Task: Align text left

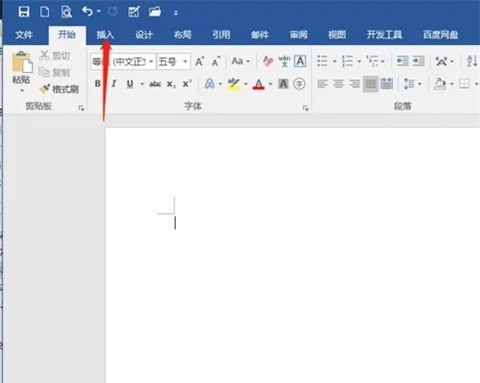Action: click(322, 84)
